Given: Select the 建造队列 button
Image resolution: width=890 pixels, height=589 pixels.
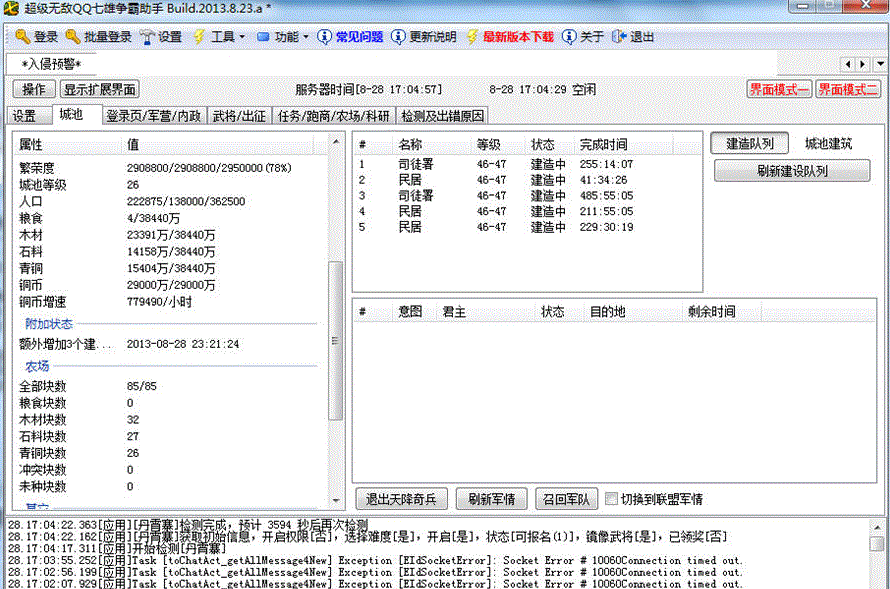Looking at the screenshot, I should [x=750, y=144].
